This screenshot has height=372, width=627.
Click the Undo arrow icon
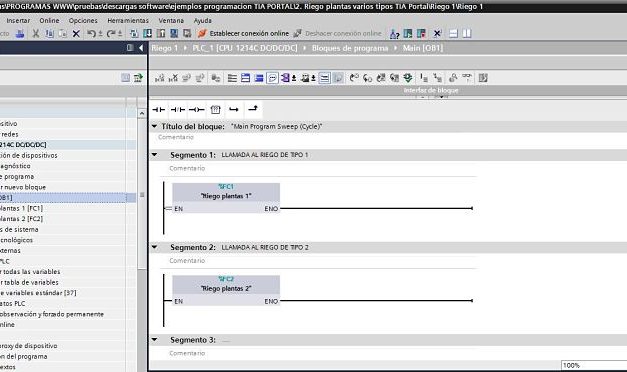91,34
